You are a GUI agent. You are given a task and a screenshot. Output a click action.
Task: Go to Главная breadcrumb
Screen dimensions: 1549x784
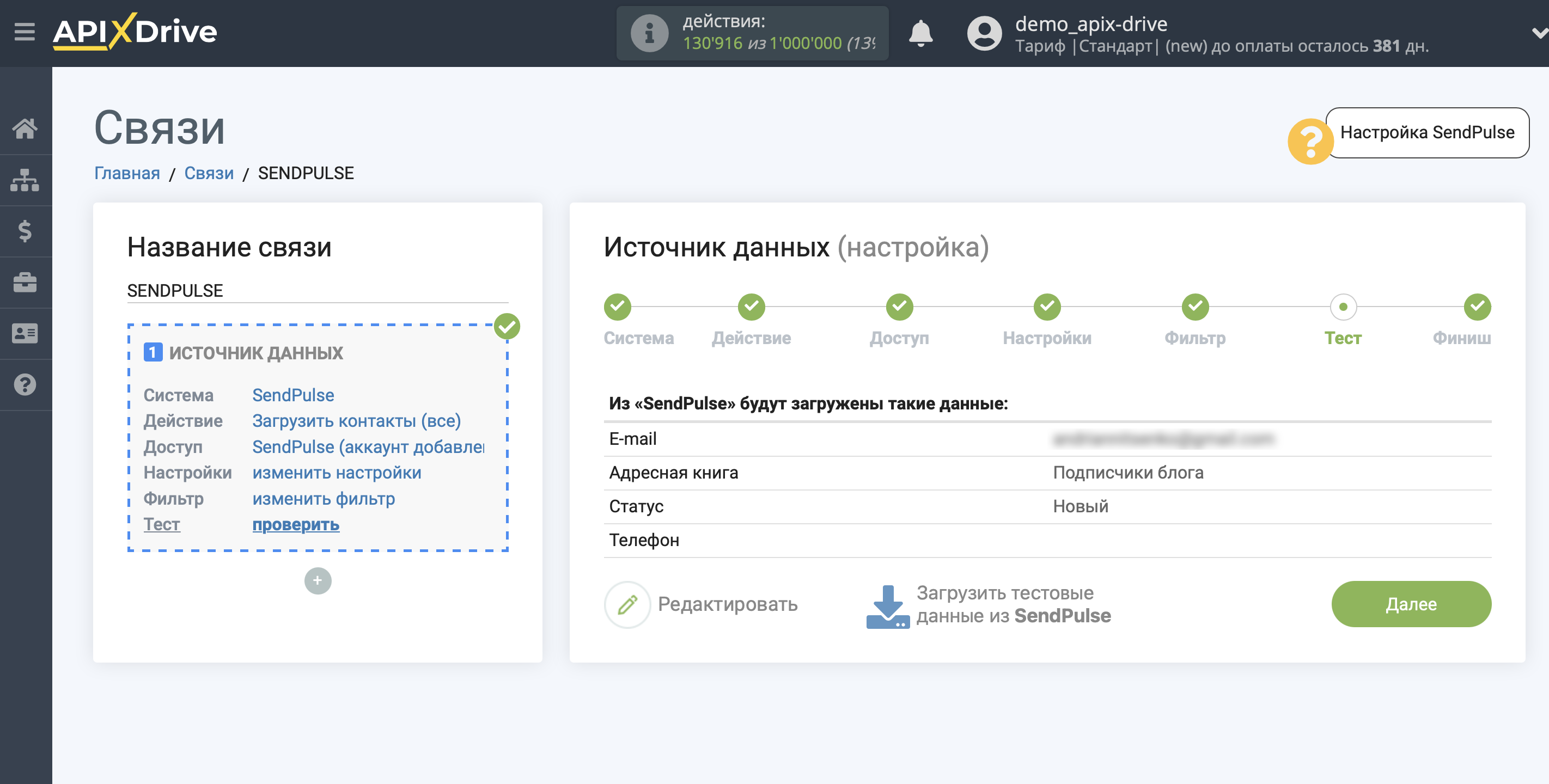[127, 173]
